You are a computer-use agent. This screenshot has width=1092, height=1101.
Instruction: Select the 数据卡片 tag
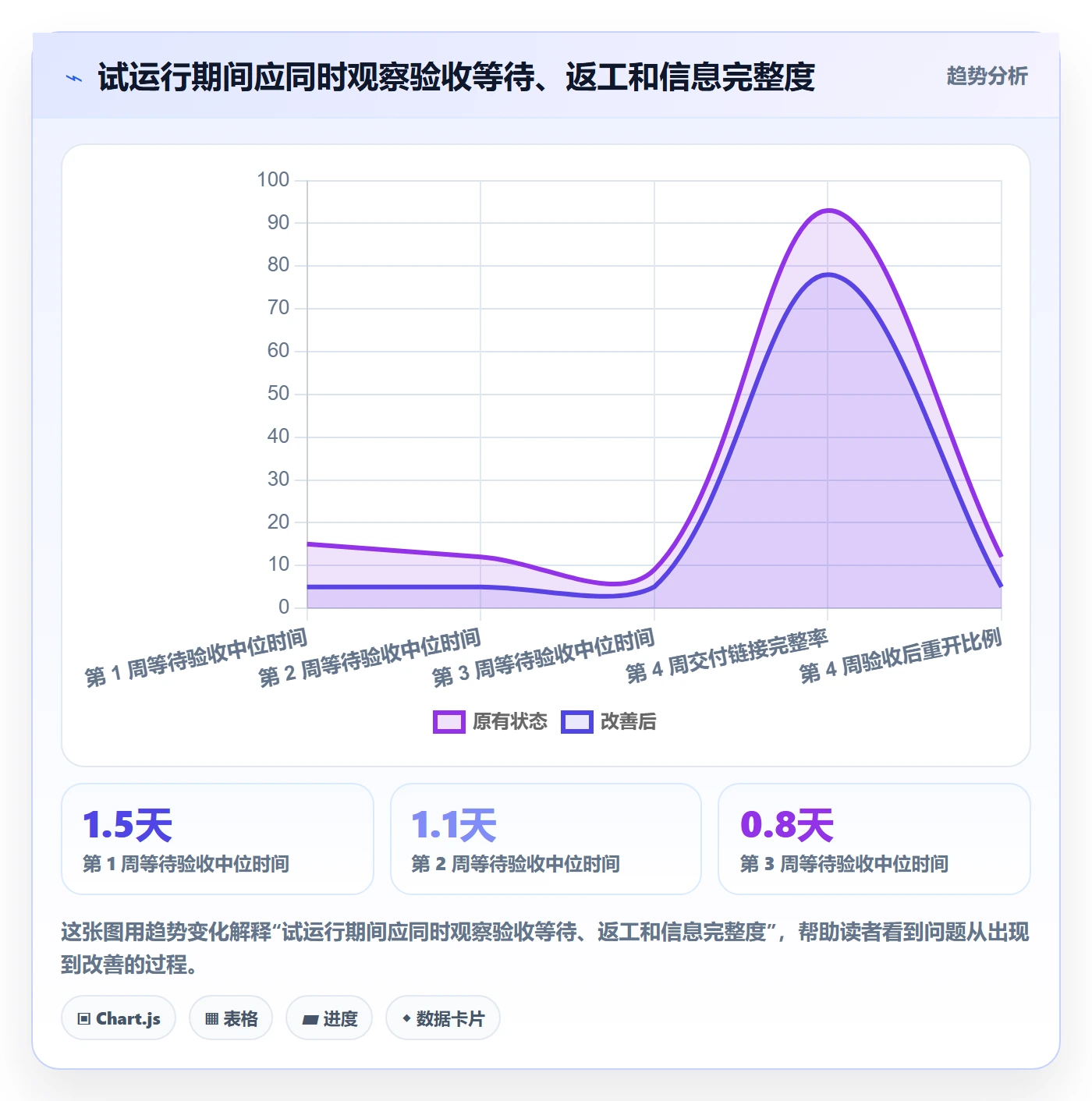(x=443, y=1018)
